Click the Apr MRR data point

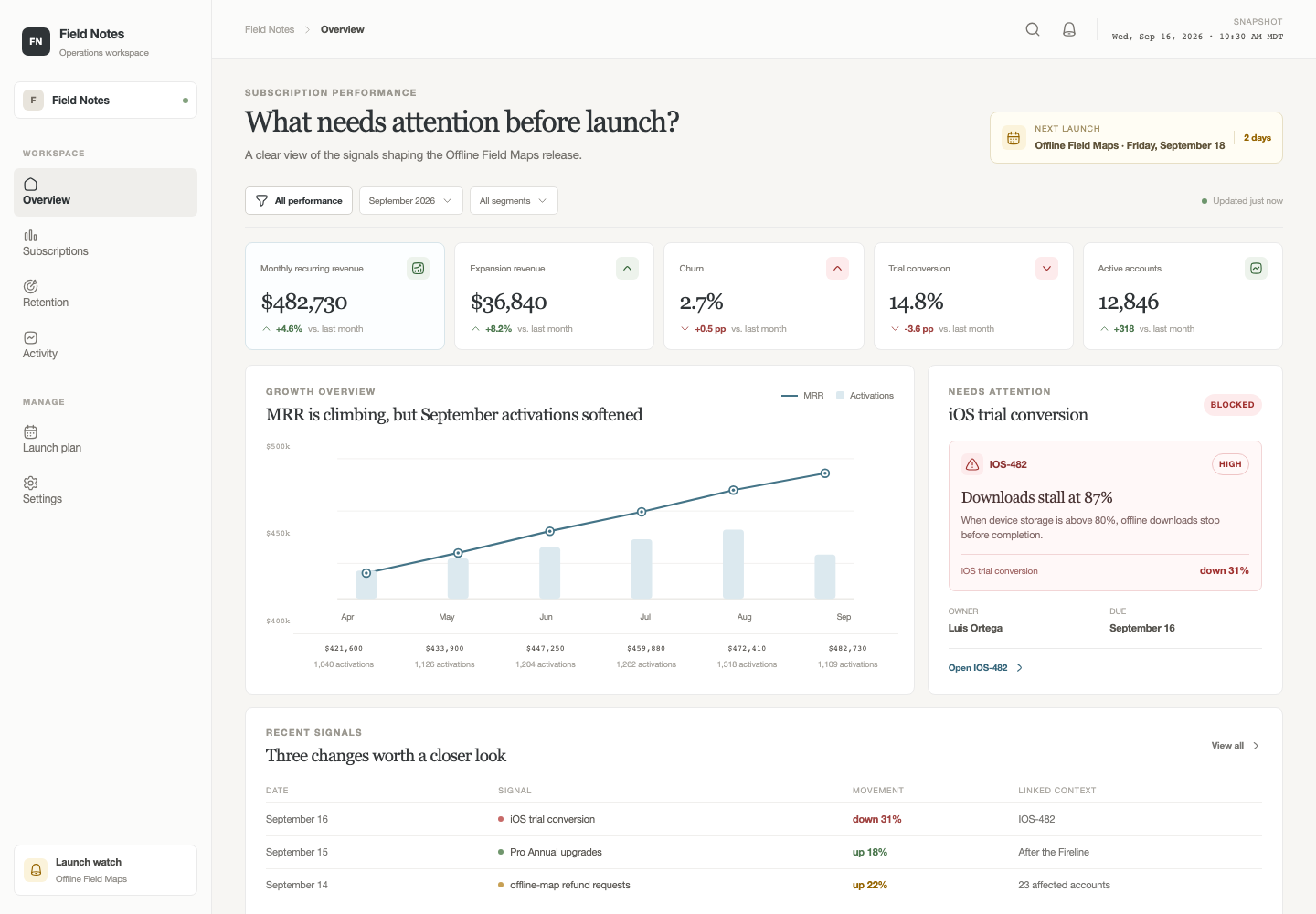(366, 573)
